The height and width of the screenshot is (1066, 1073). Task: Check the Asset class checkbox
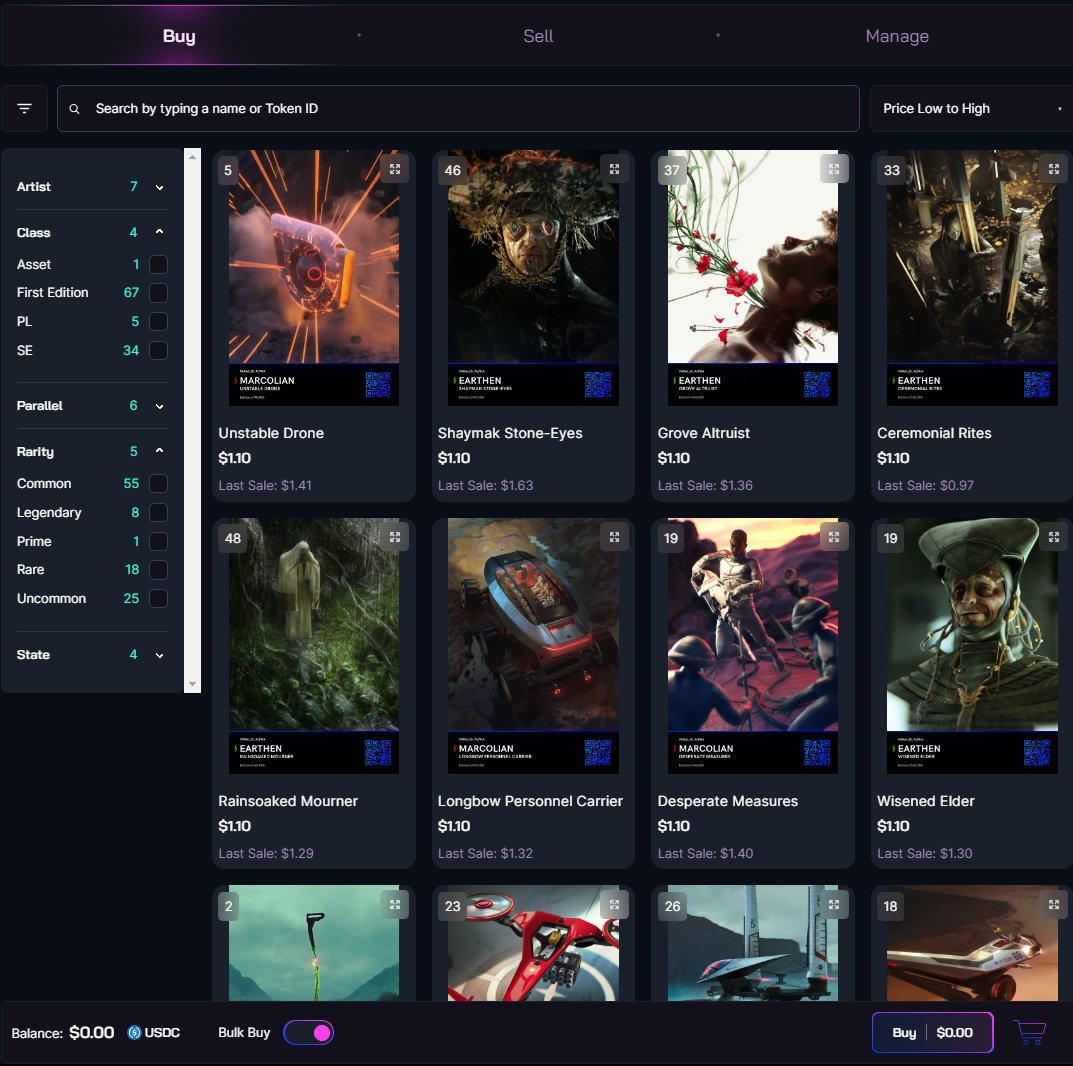[158, 264]
